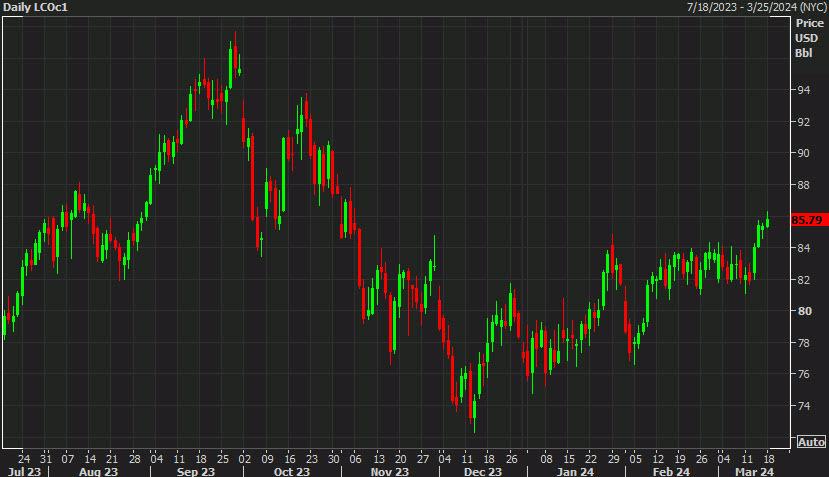This screenshot has height=477, width=829.
Task: Click the 78 price axis label
Action: point(804,343)
